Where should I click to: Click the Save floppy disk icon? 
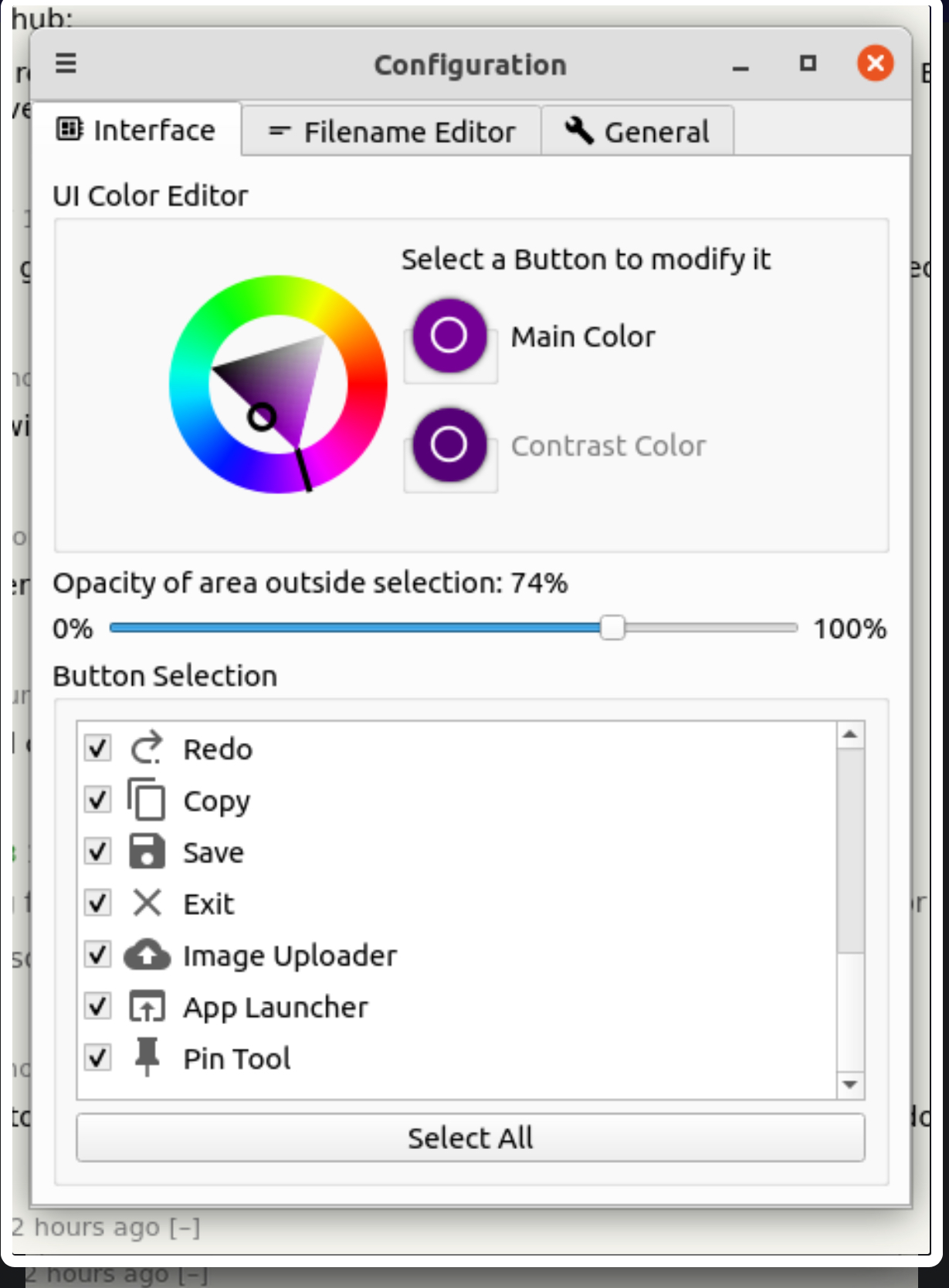[146, 851]
